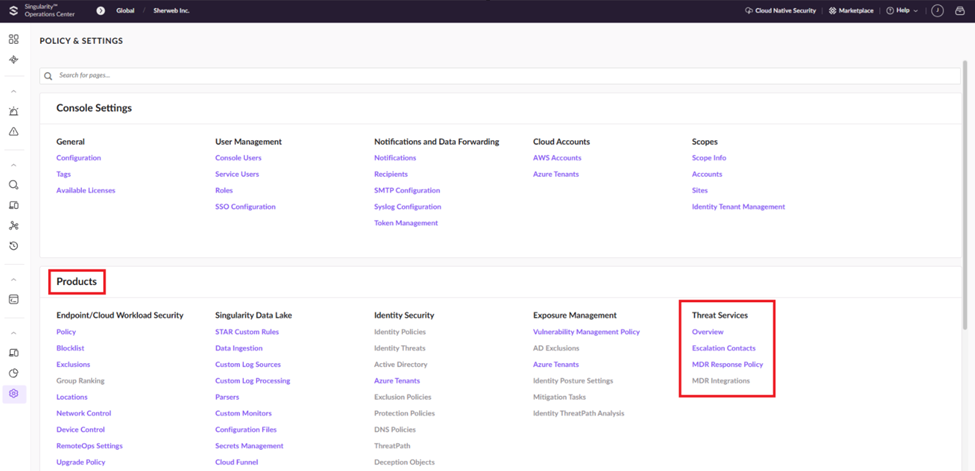Click the Marketplace icon in the top bar

click(x=833, y=11)
